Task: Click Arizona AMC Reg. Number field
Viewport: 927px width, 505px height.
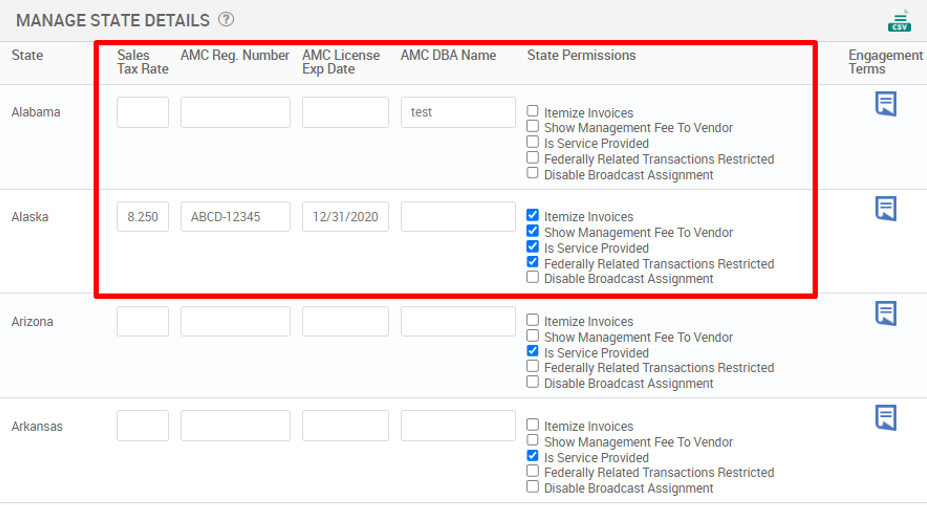Action: pyautogui.click(x=235, y=321)
